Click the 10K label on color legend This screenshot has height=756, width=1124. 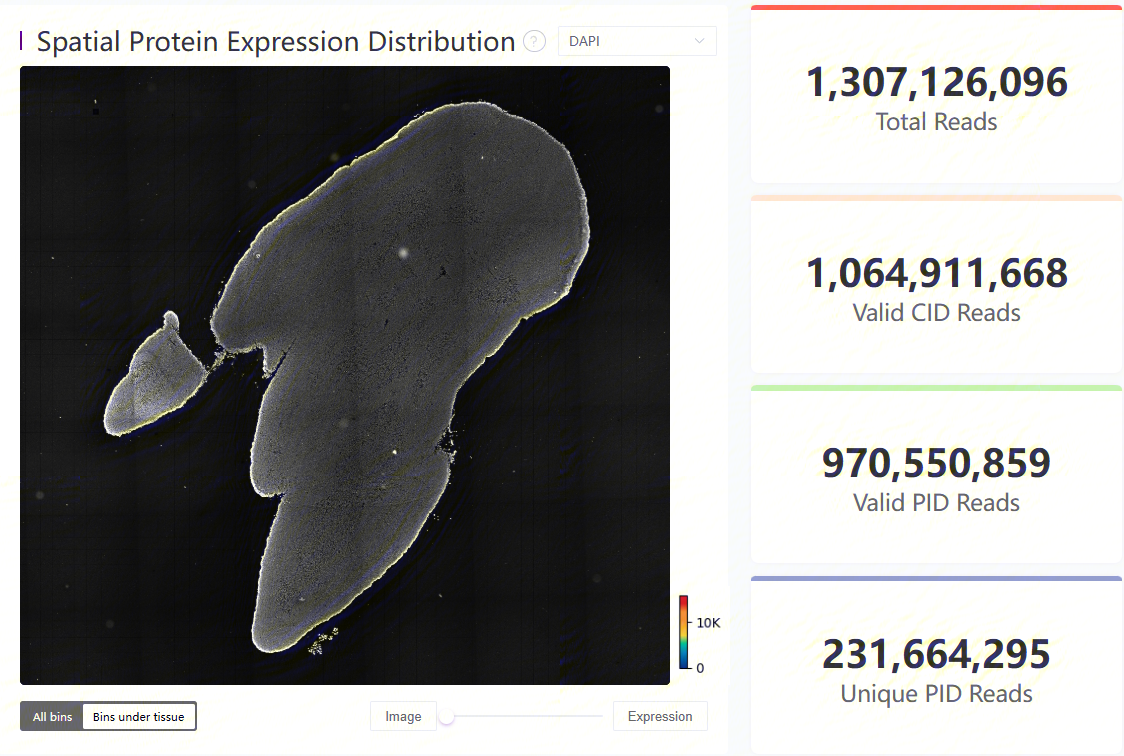pyautogui.click(x=708, y=622)
